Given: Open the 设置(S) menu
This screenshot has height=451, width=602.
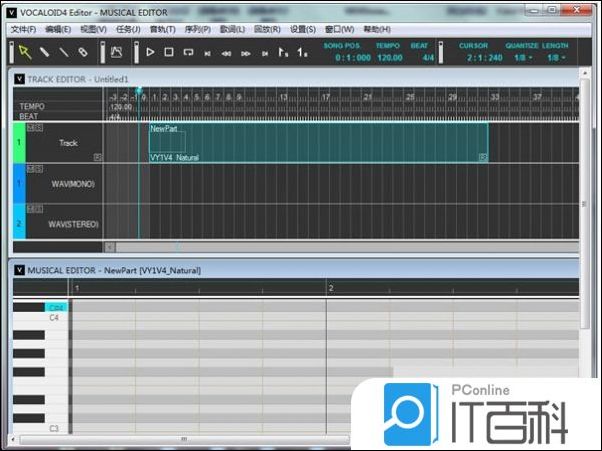Looking at the screenshot, I should click(x=303, y=30).
